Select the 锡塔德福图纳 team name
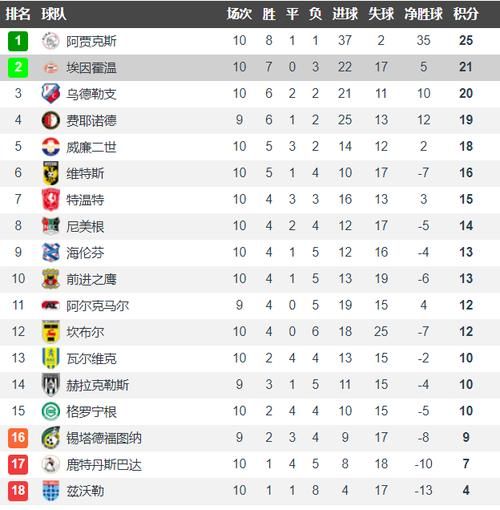The width and height of the screenshot is (500, 510). 104,438
